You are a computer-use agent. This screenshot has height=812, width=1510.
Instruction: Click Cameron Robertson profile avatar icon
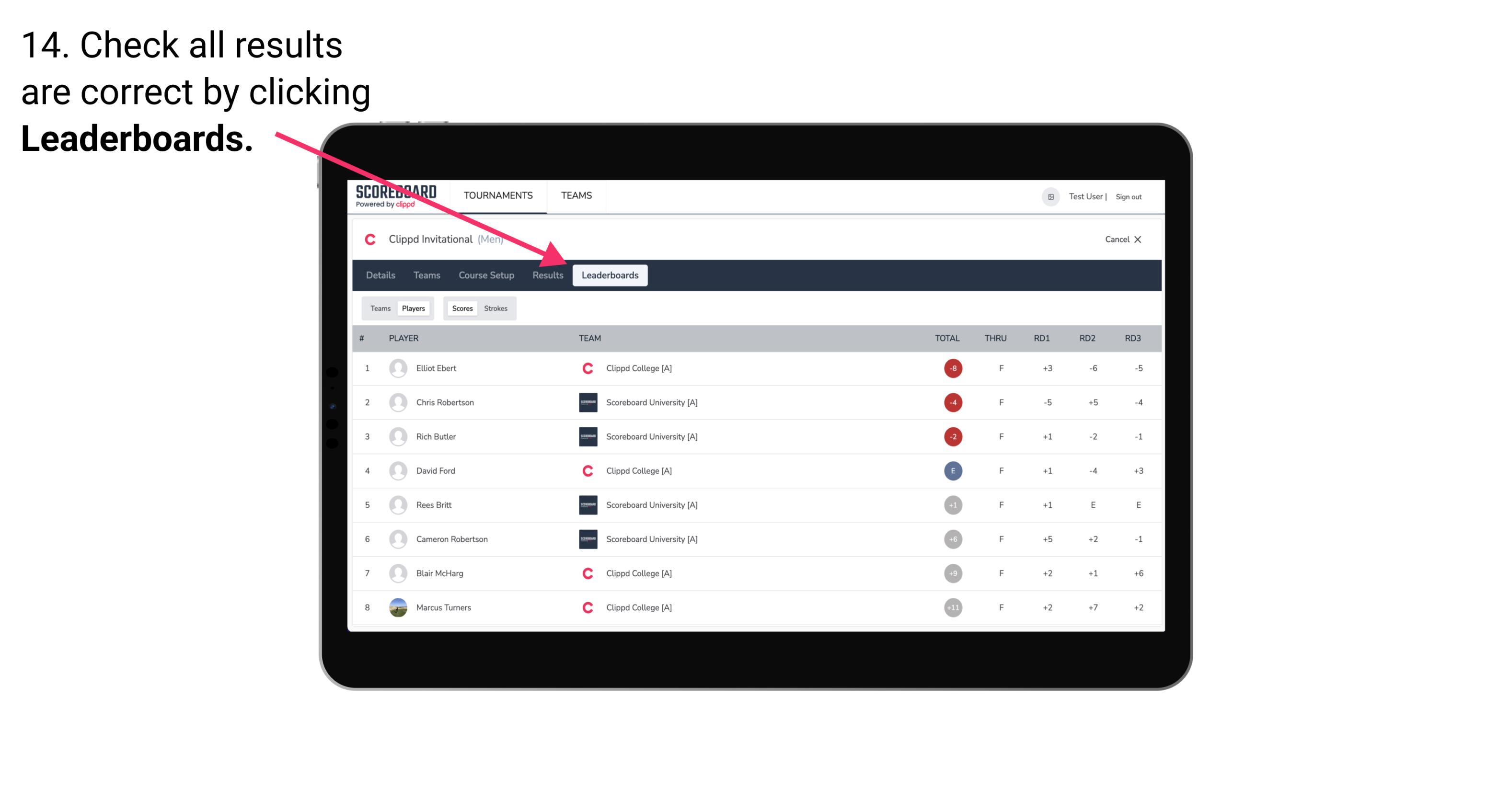click(x=397, y=539)
